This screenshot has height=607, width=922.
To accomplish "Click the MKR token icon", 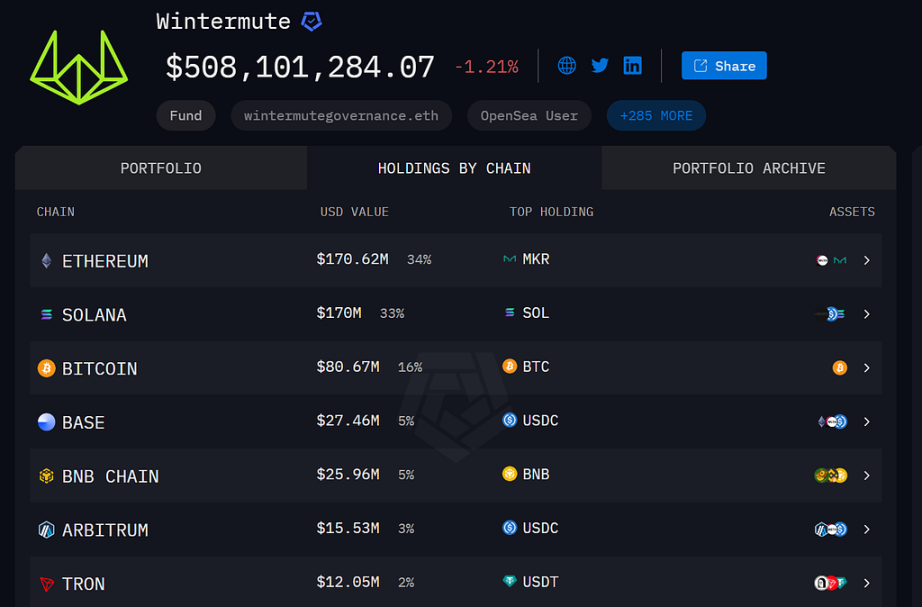I will click(510, 259).
